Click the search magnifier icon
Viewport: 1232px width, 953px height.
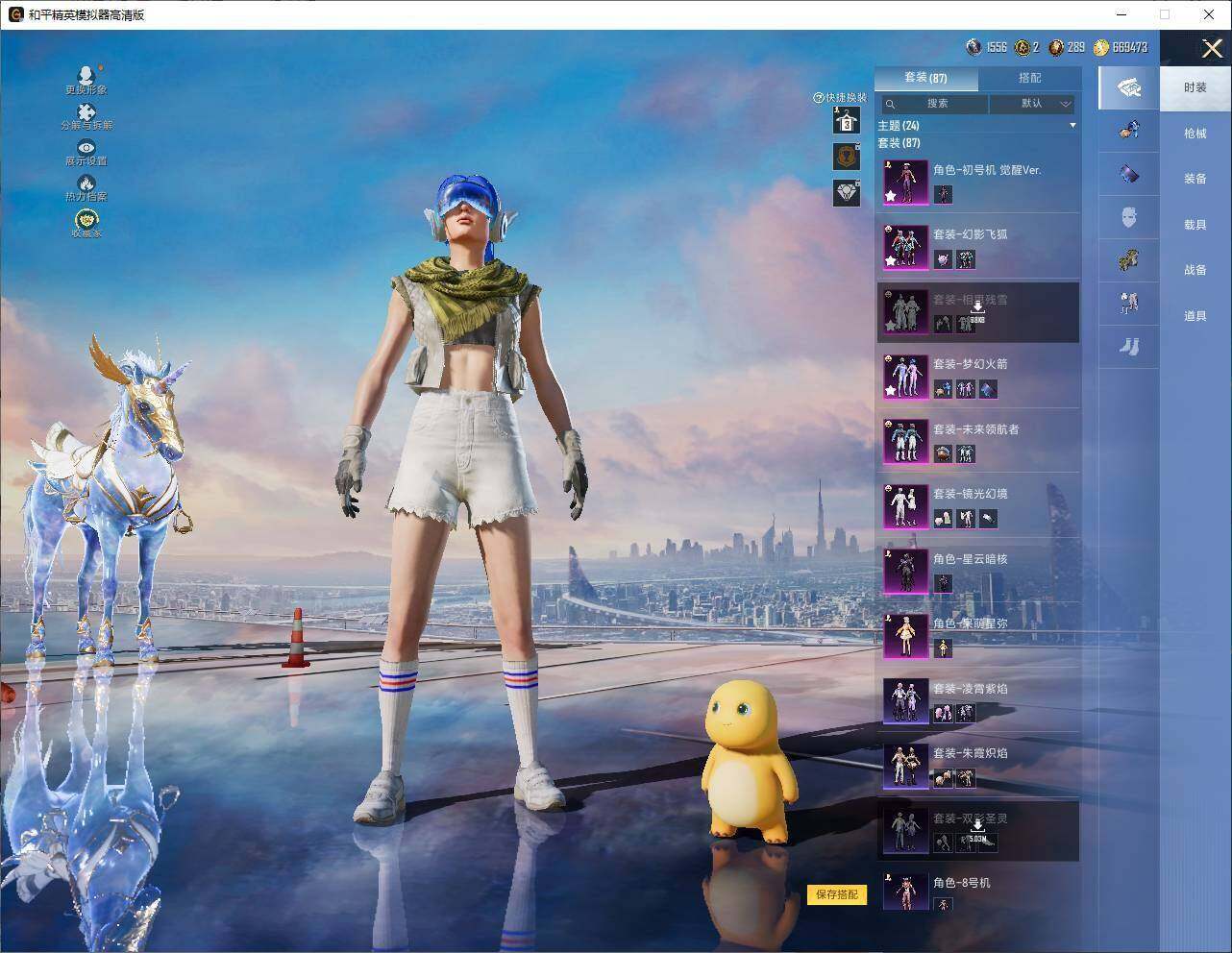[x=891, y=104]
